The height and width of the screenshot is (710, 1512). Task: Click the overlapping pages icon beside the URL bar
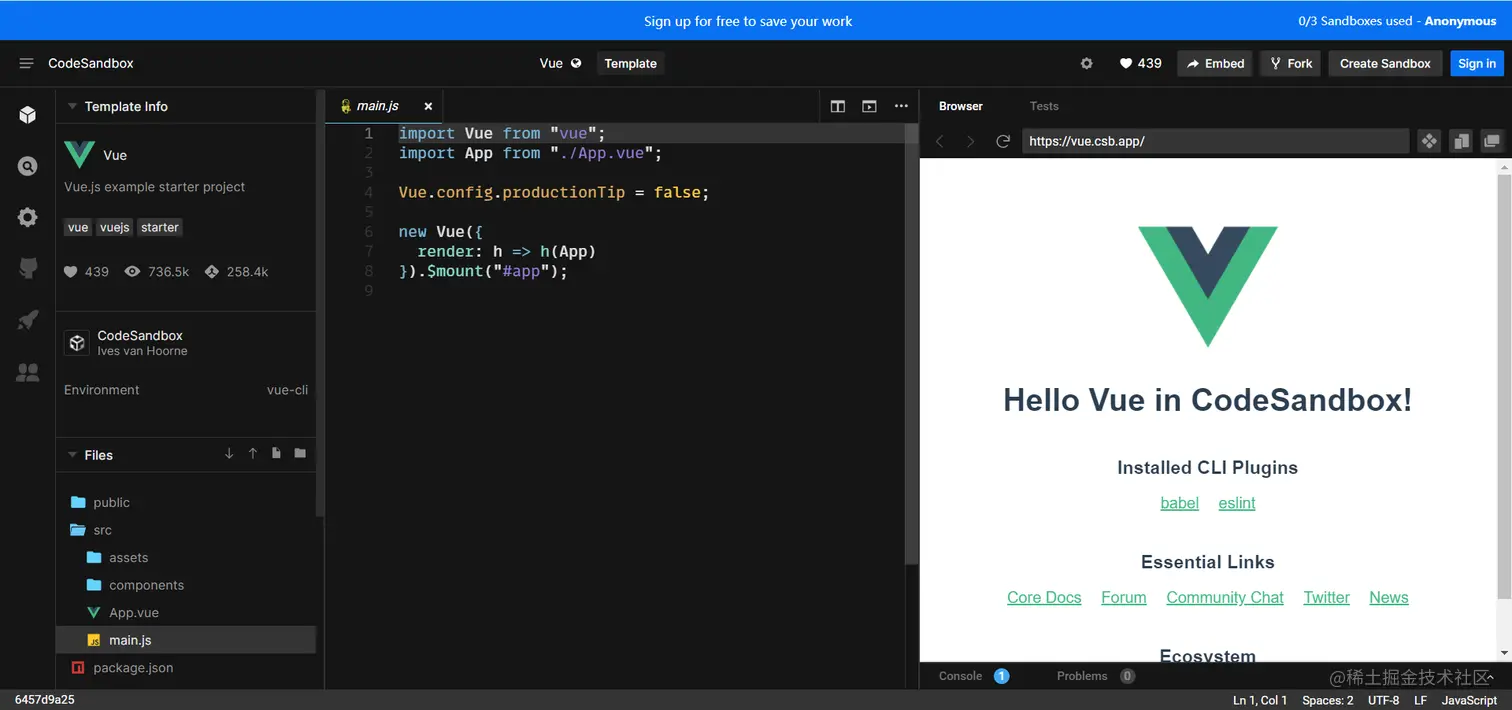[x=1462, y=142]
